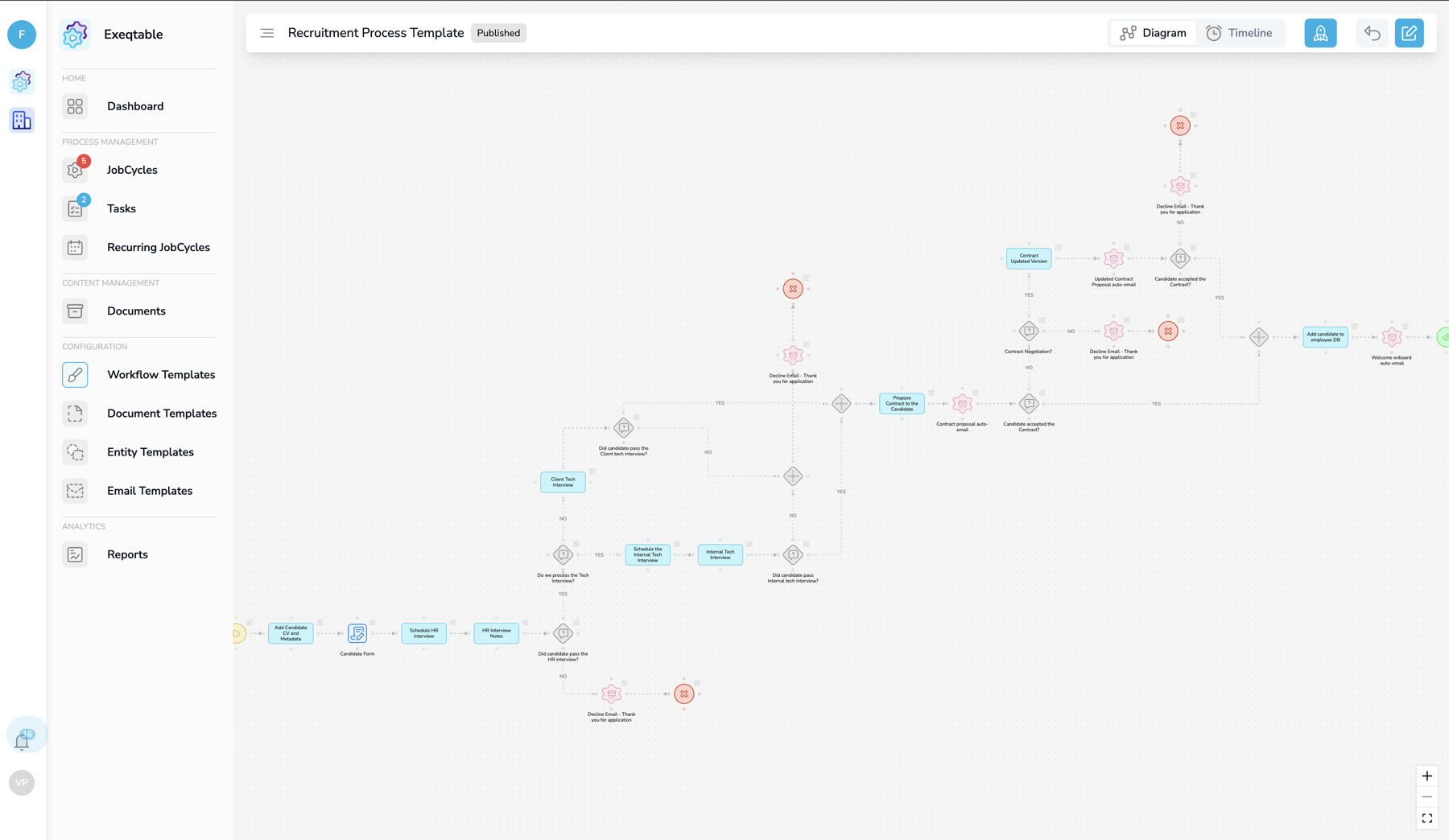Click the Welcome onboard auto-email node
Image resolution: width=1449 pixels, height=840 pixels.
pos(1392,337)
